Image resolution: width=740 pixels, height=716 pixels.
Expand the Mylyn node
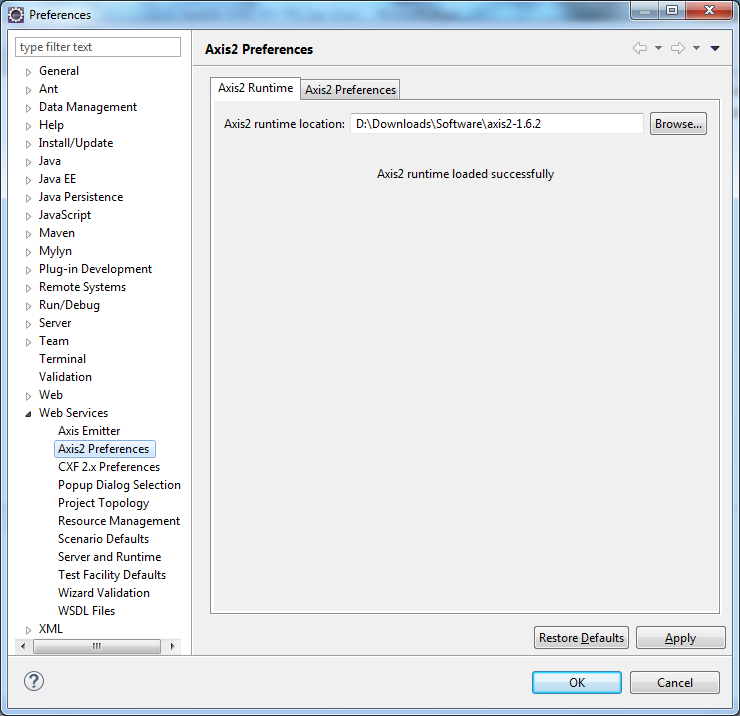click(28, 252)
